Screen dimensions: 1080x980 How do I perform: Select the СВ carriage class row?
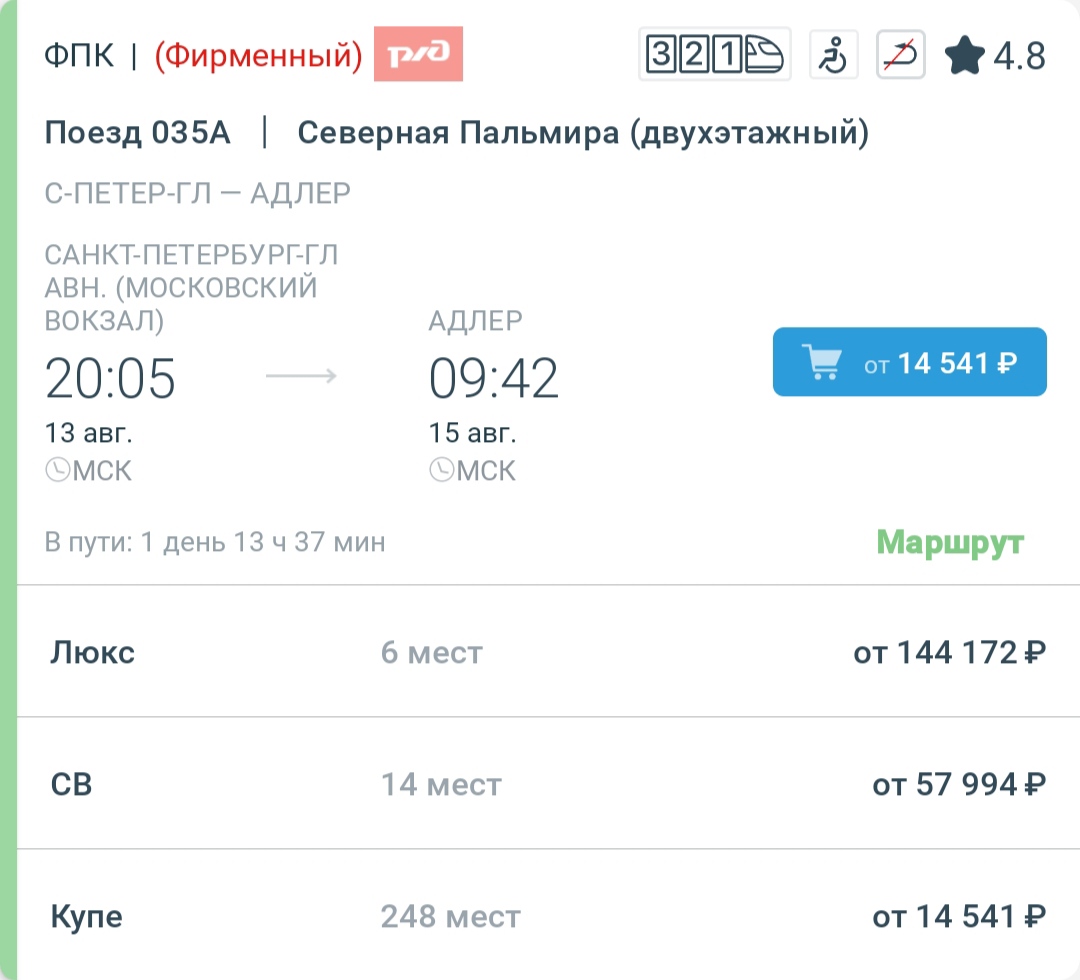pyautogui.click(x=548, y=784)
